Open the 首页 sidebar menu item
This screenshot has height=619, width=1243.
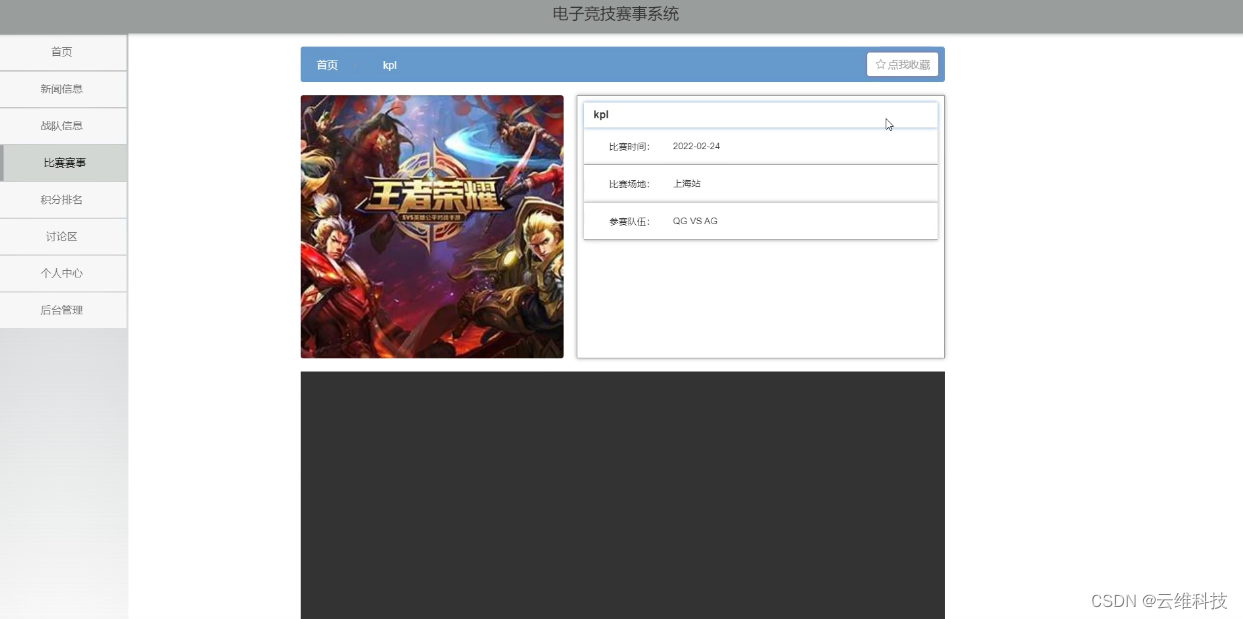pyautogui.click(x=63, y=52)
